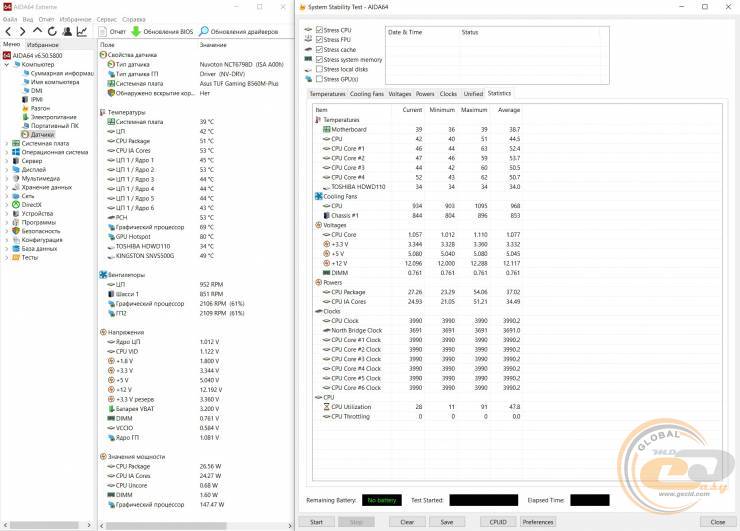This screenshot has width=740, height=531.
Task: Open the Отчет report toolbar item
Action: [112, 32]
